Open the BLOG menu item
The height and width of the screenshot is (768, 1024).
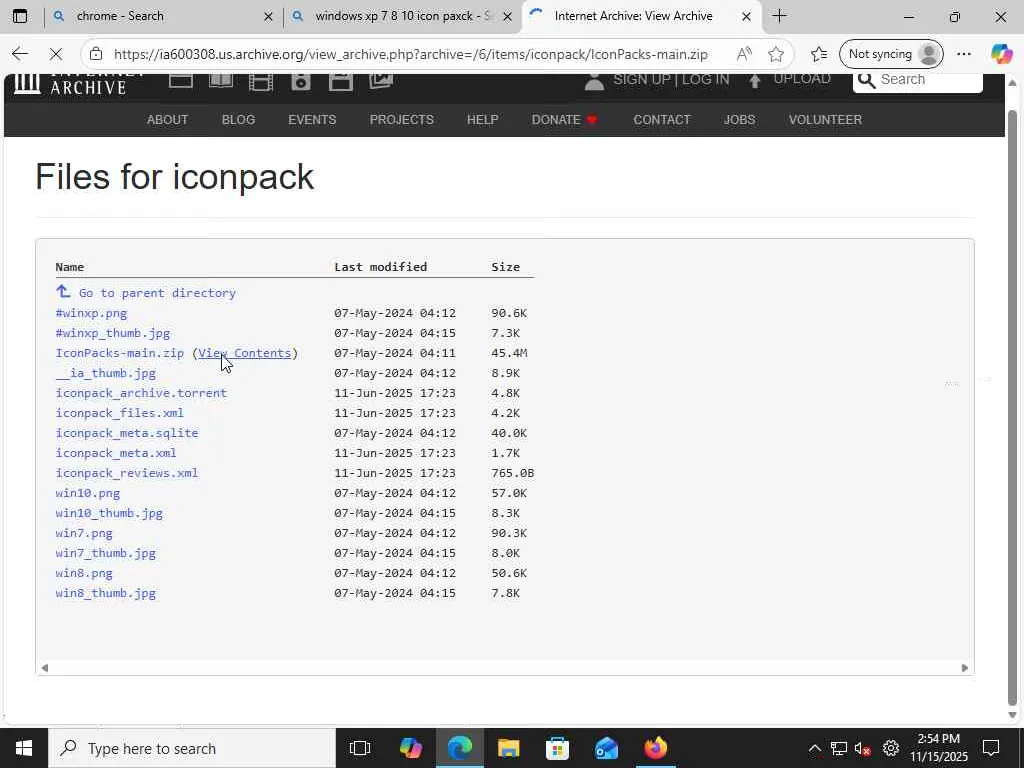[x=238, y=120]
